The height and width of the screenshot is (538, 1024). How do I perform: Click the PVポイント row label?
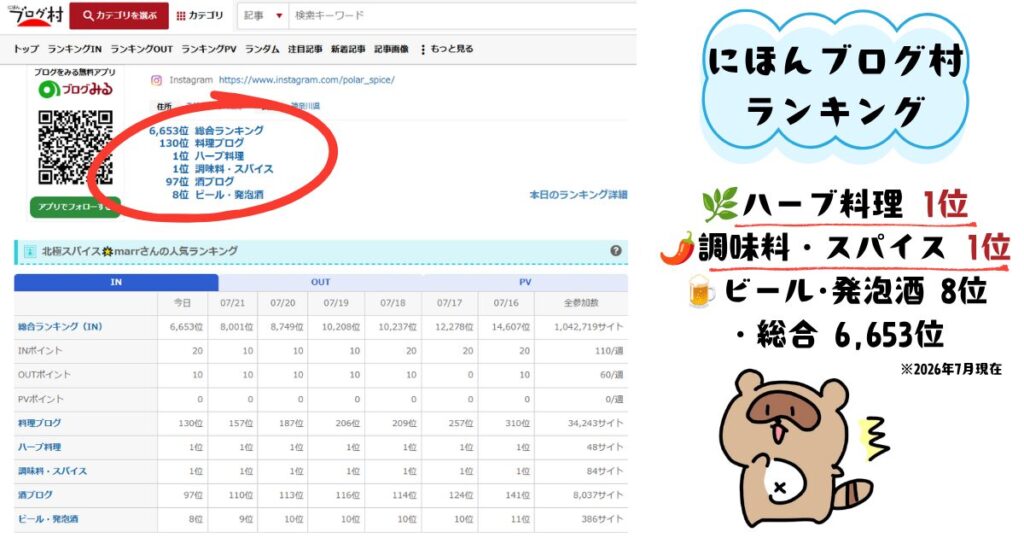click(x=40, y=399)
